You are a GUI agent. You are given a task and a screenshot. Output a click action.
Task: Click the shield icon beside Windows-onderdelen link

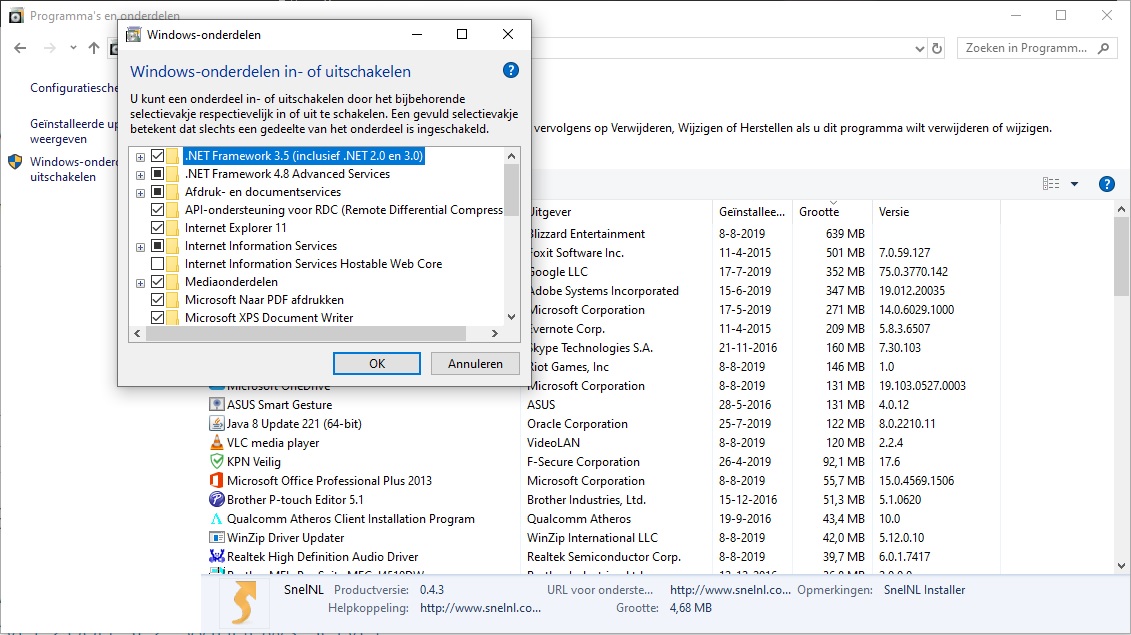pyautogui.click(x=15, y=162)
